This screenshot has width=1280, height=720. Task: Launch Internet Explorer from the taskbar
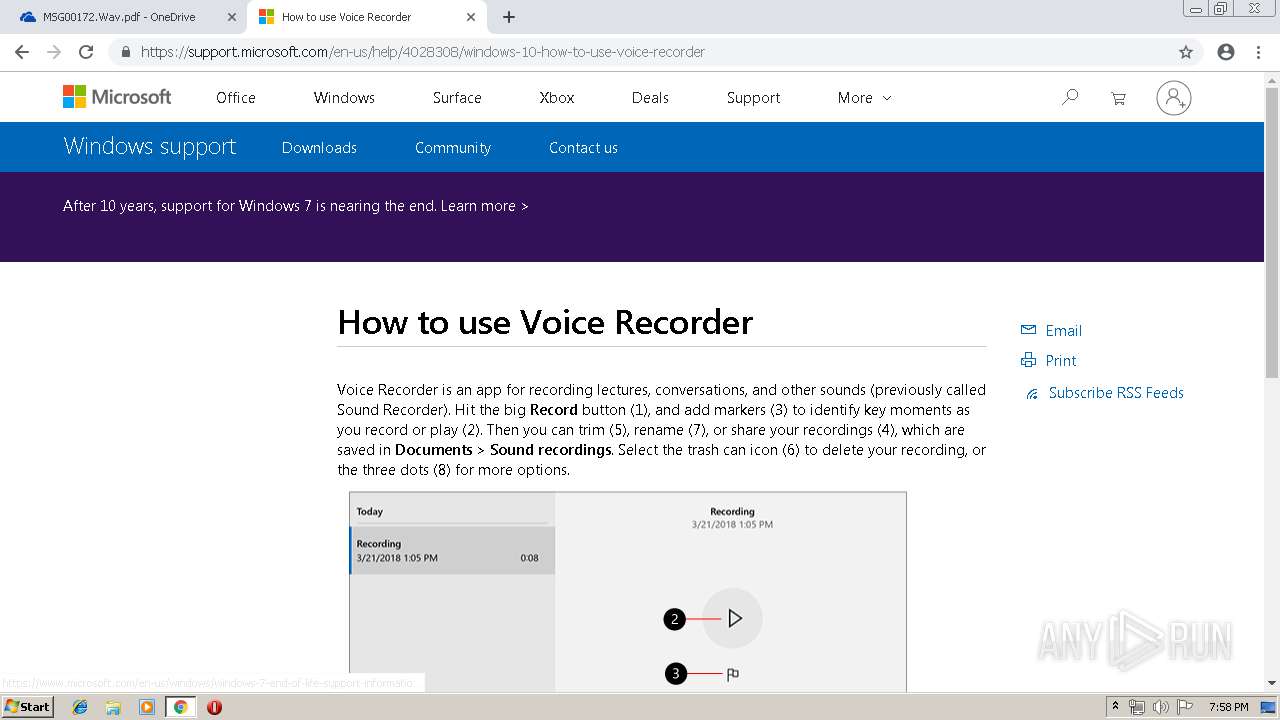[80, 707]
